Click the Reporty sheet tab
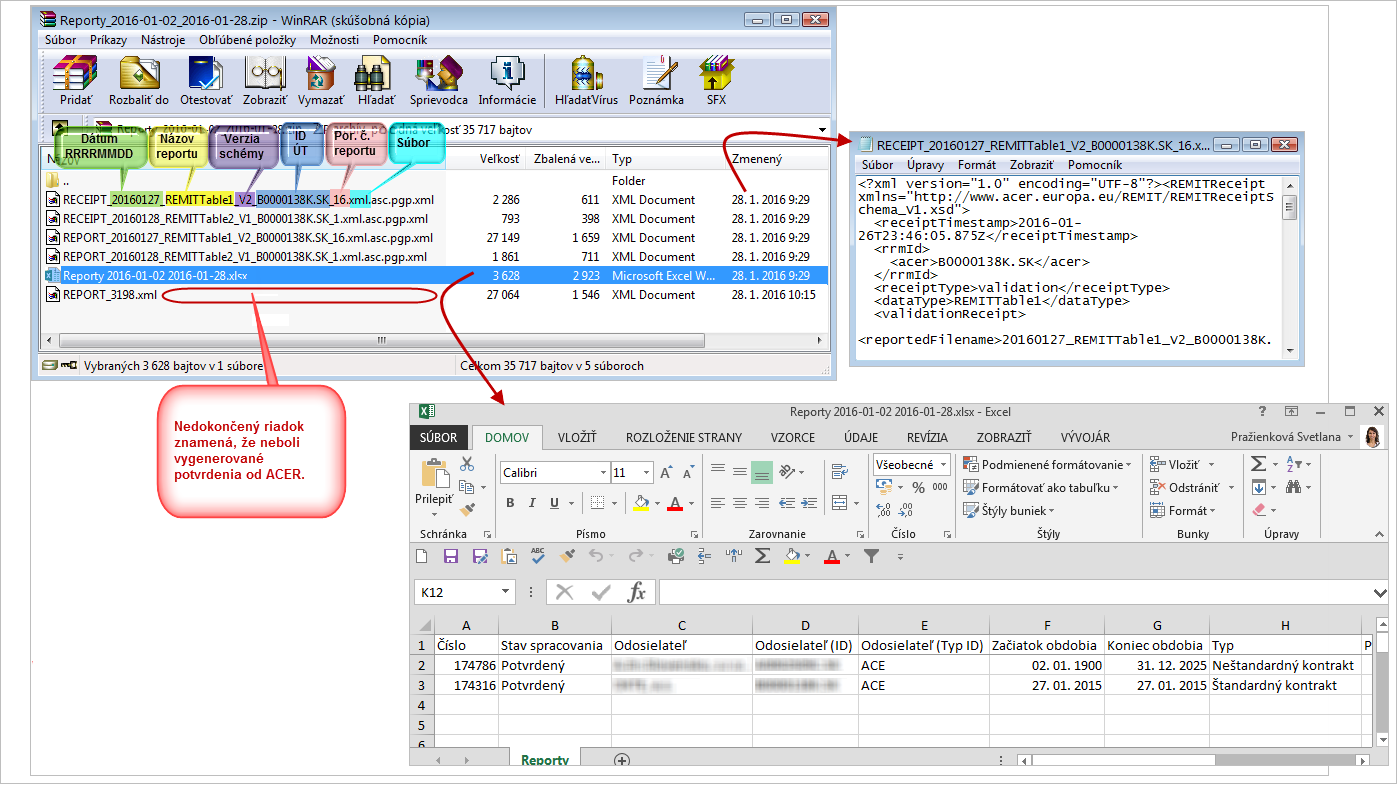This screenshot has width=1397, height=787. tap(545, 760)
